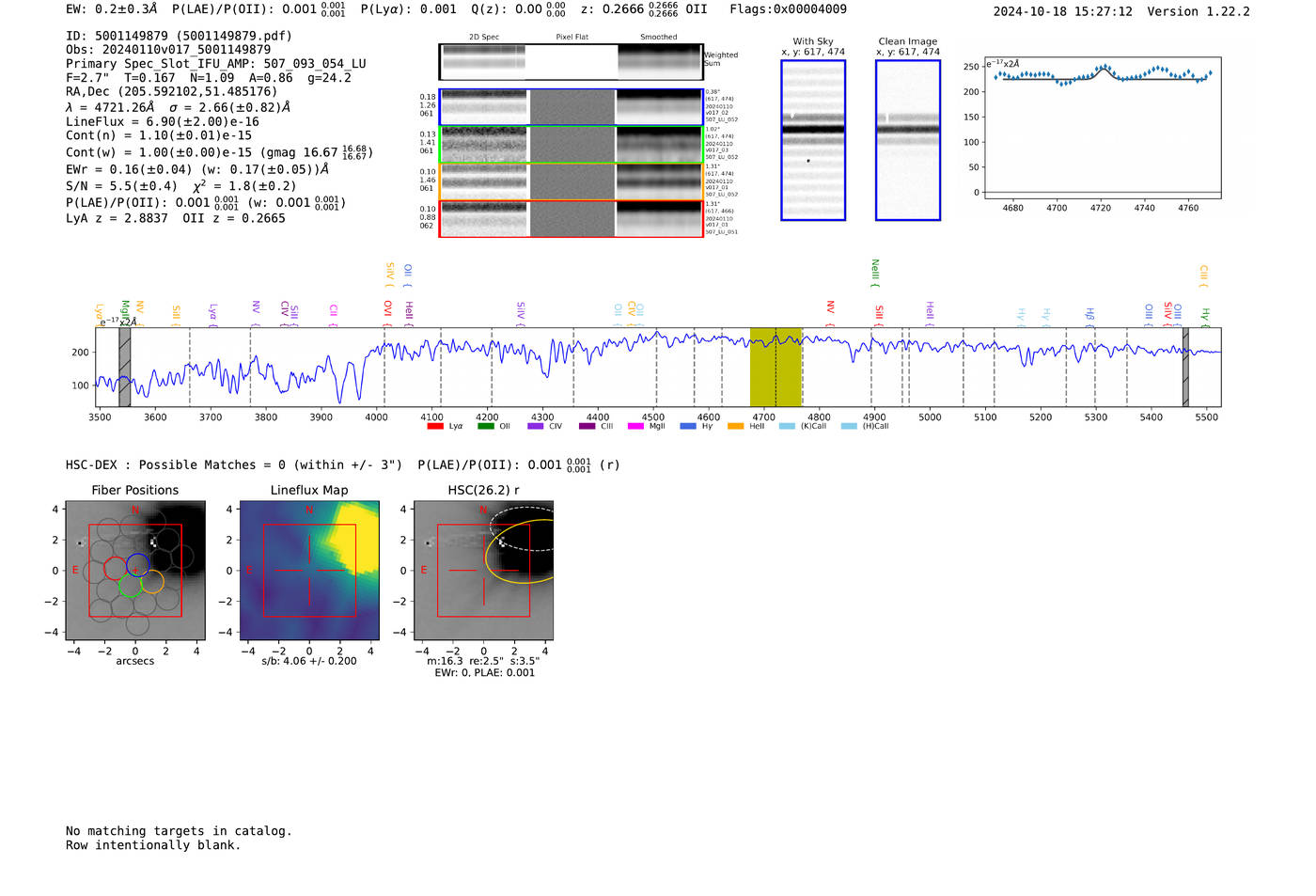Select the white dashed ellipse in HSC image

pyautogui.click(x=526, y=528)
